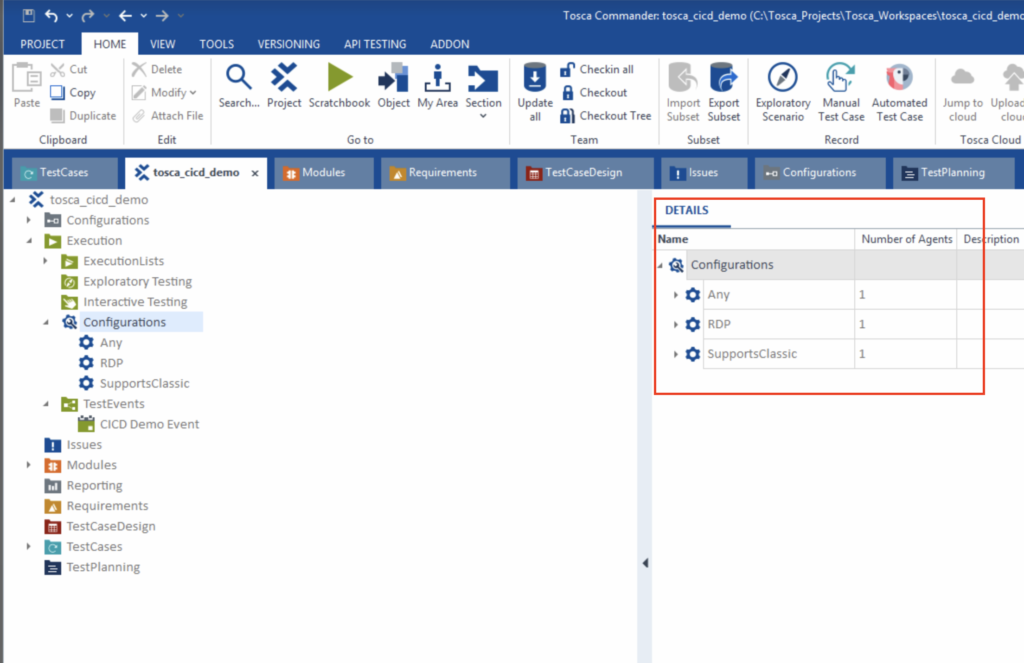Image resolution: width=1024 pixels, height=663 pixels.
Task: Expand the Modules folder in tree
Action: coord(29,465)
